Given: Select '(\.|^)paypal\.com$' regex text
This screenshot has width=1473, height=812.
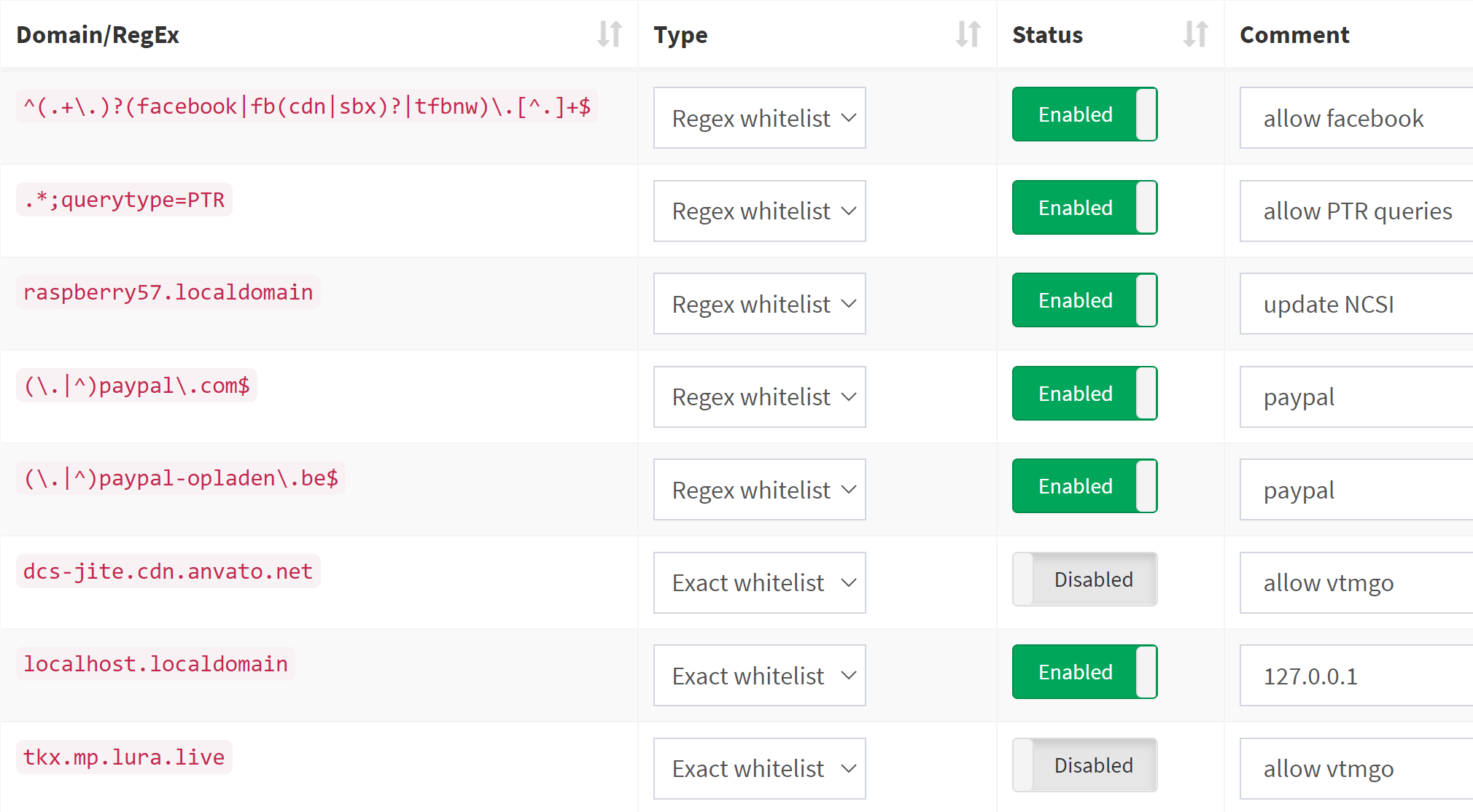Looking at the screenshot, I should (x=136, y=386).
